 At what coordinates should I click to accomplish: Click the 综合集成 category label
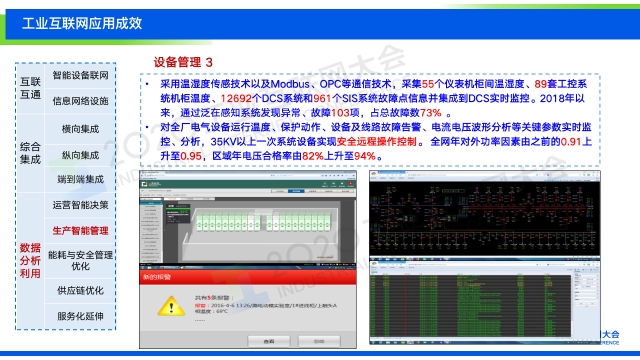click(x=31, y=153)
